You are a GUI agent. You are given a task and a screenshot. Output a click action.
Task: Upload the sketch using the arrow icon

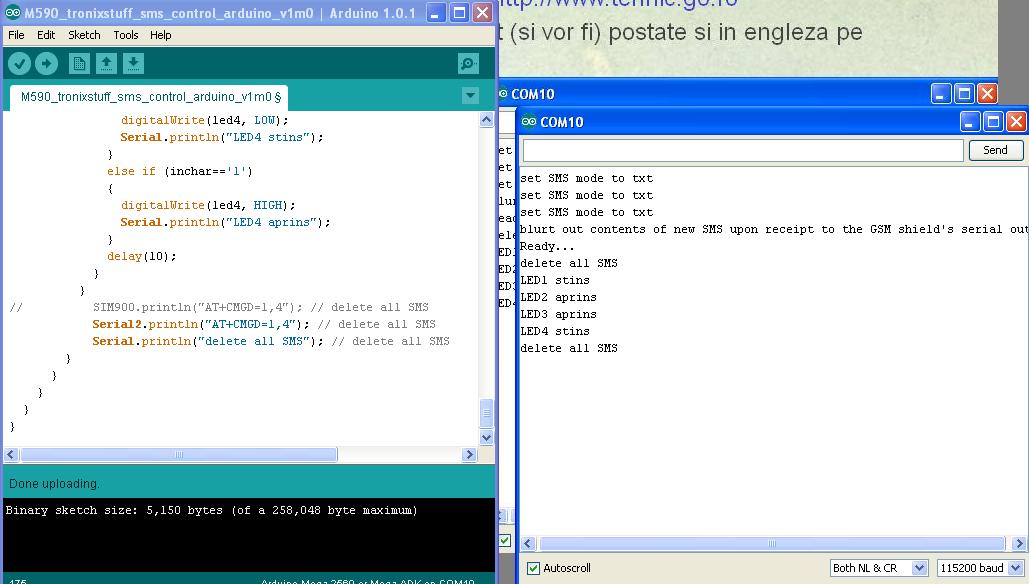(x=45, y=63)
